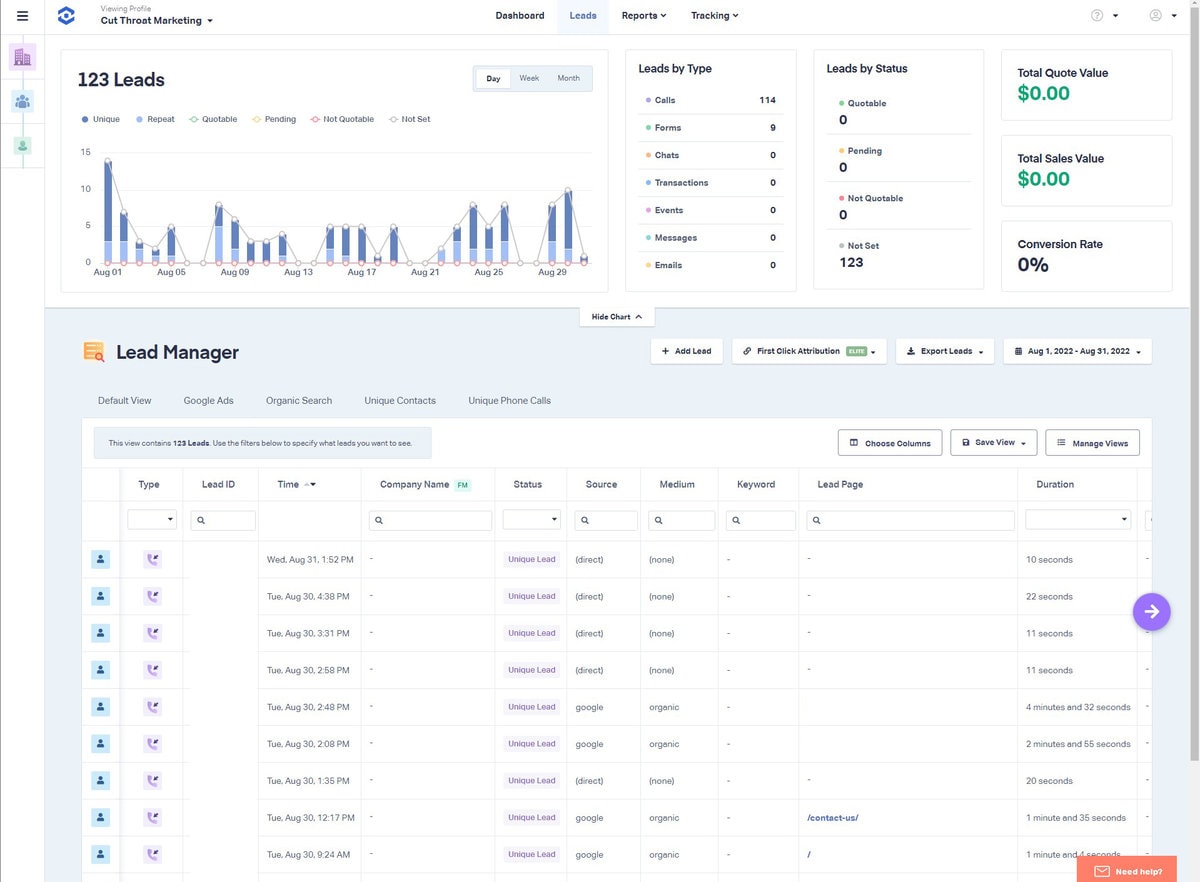The width and height of the screenshot is (1200, 882).
Task: Click the purple arrow scroll-right button
Action: [x=1151, y=611]
